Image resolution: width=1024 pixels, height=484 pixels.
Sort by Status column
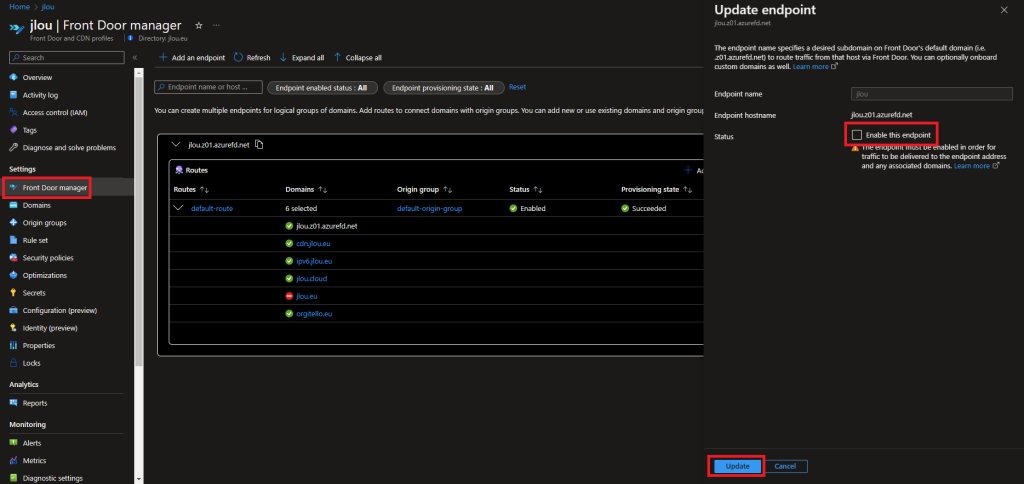[525, 189]
